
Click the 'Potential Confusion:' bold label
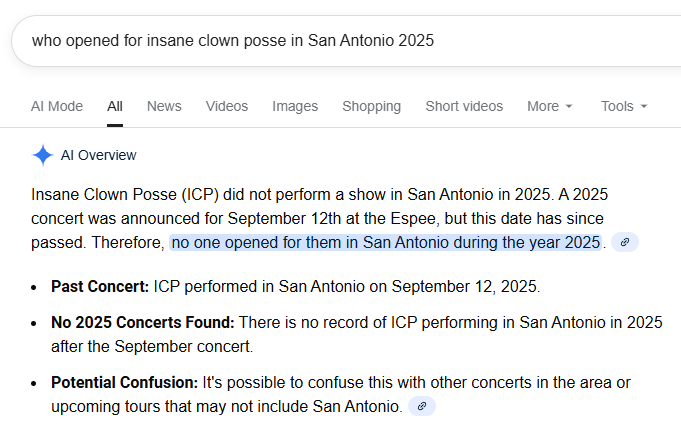tap(125, 382)
